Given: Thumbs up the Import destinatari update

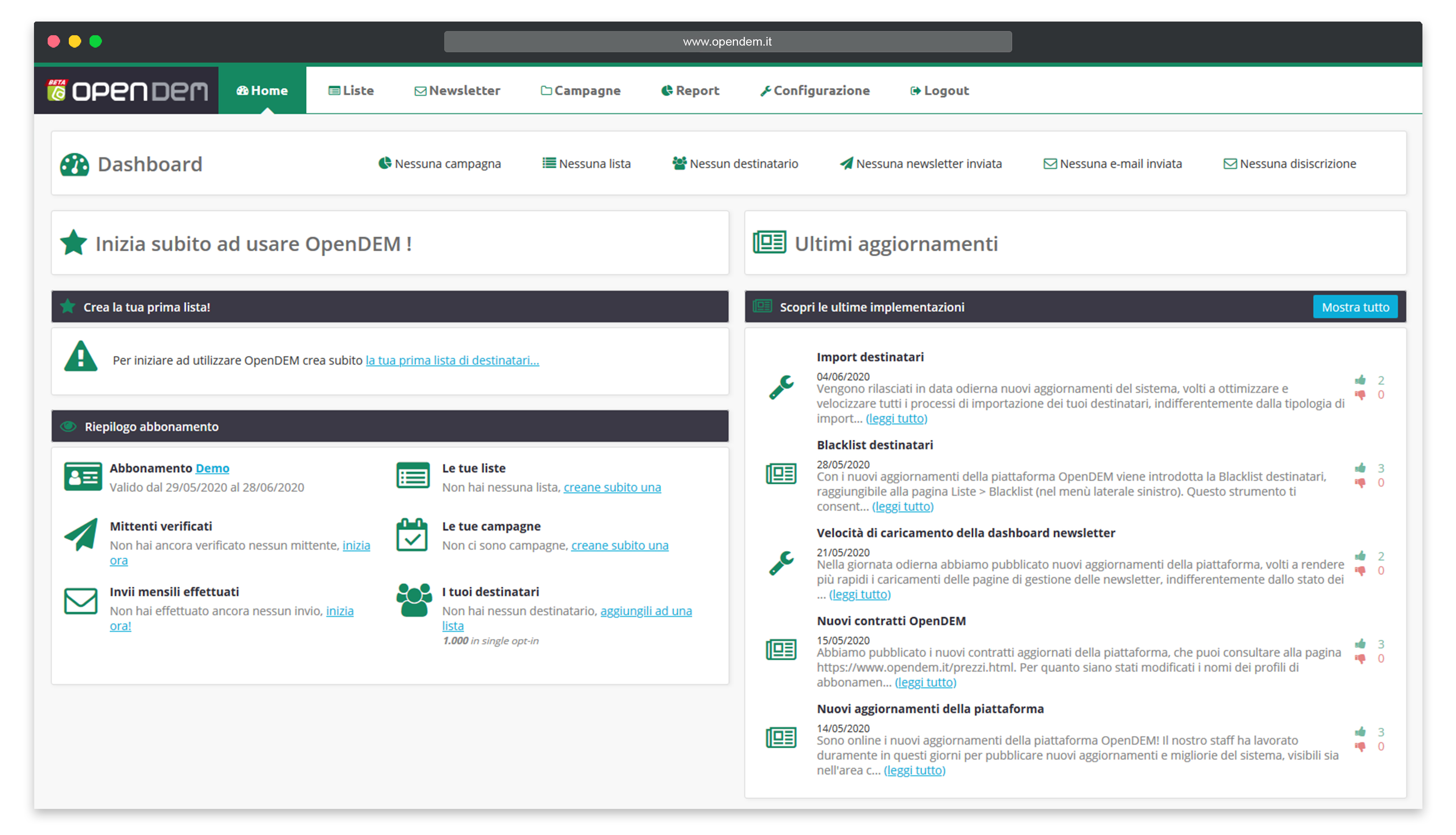Looking at the screenshot, I should (x=1360, y=380).
